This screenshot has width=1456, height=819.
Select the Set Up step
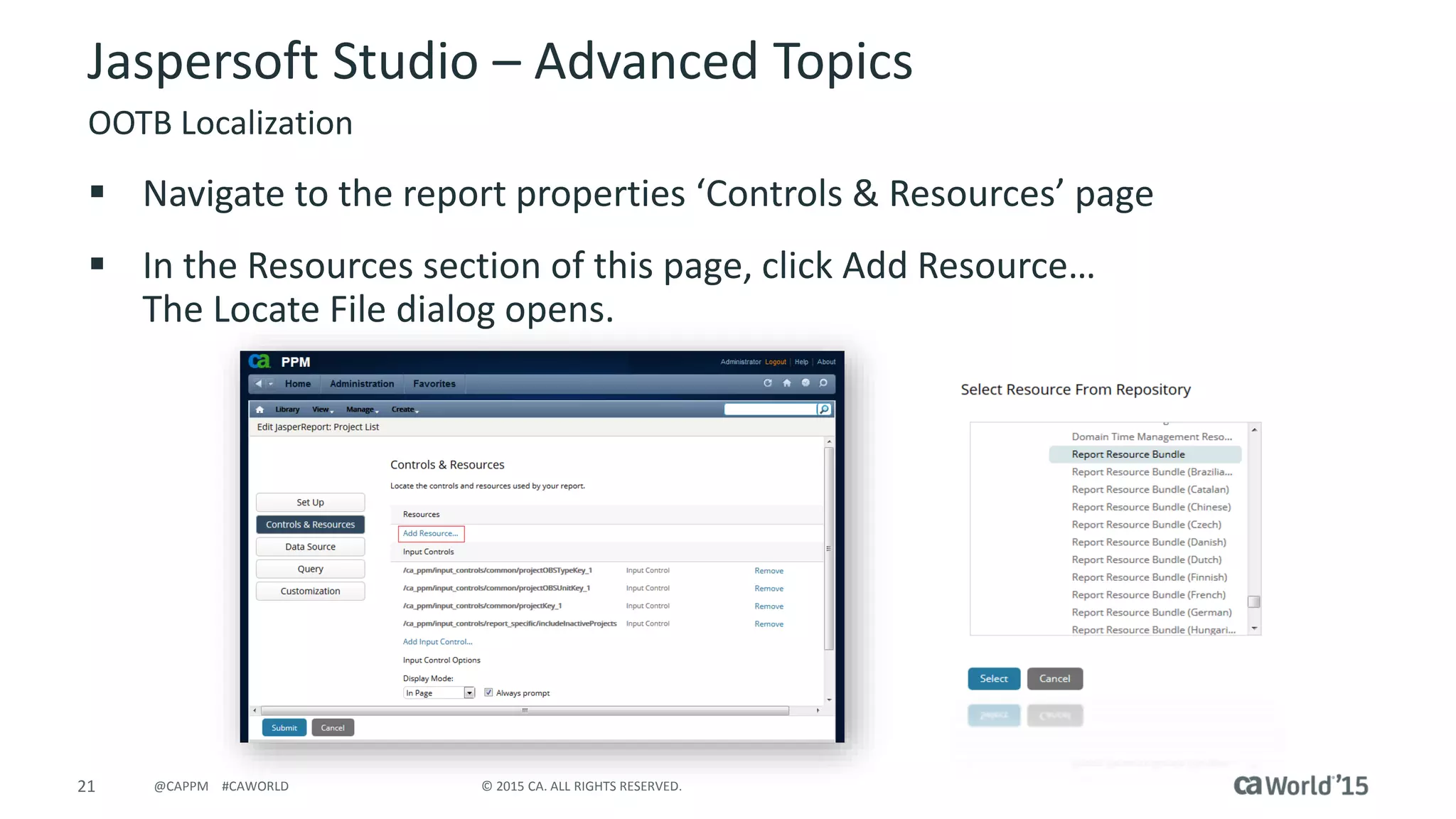pyautogui.click(x=311, y=503)
